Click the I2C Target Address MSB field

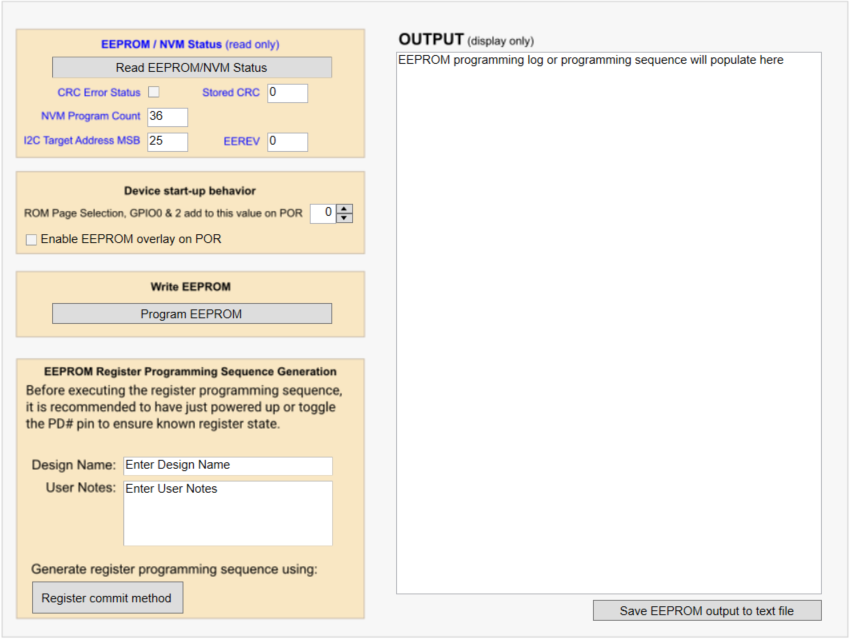coord(166,141)
